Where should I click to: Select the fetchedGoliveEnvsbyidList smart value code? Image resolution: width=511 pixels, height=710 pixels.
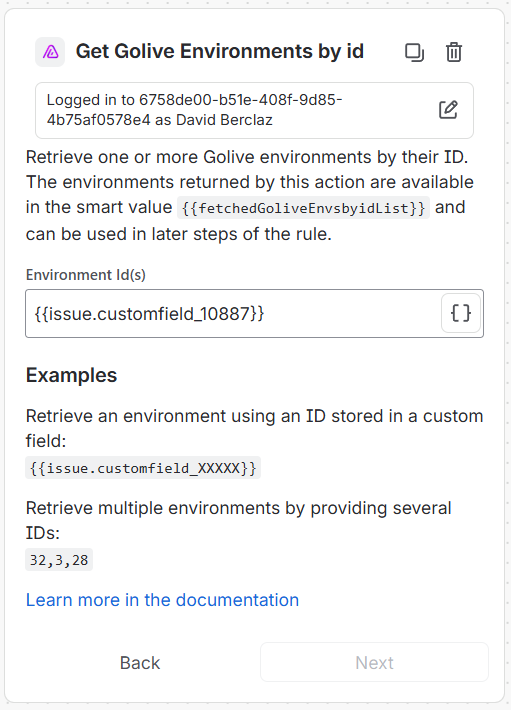(303, 208)
